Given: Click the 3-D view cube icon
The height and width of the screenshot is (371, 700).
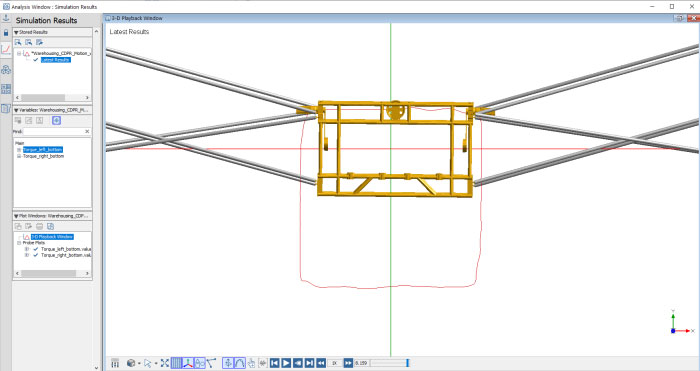Looking at the screenshot, I should (x=131, y=363).
